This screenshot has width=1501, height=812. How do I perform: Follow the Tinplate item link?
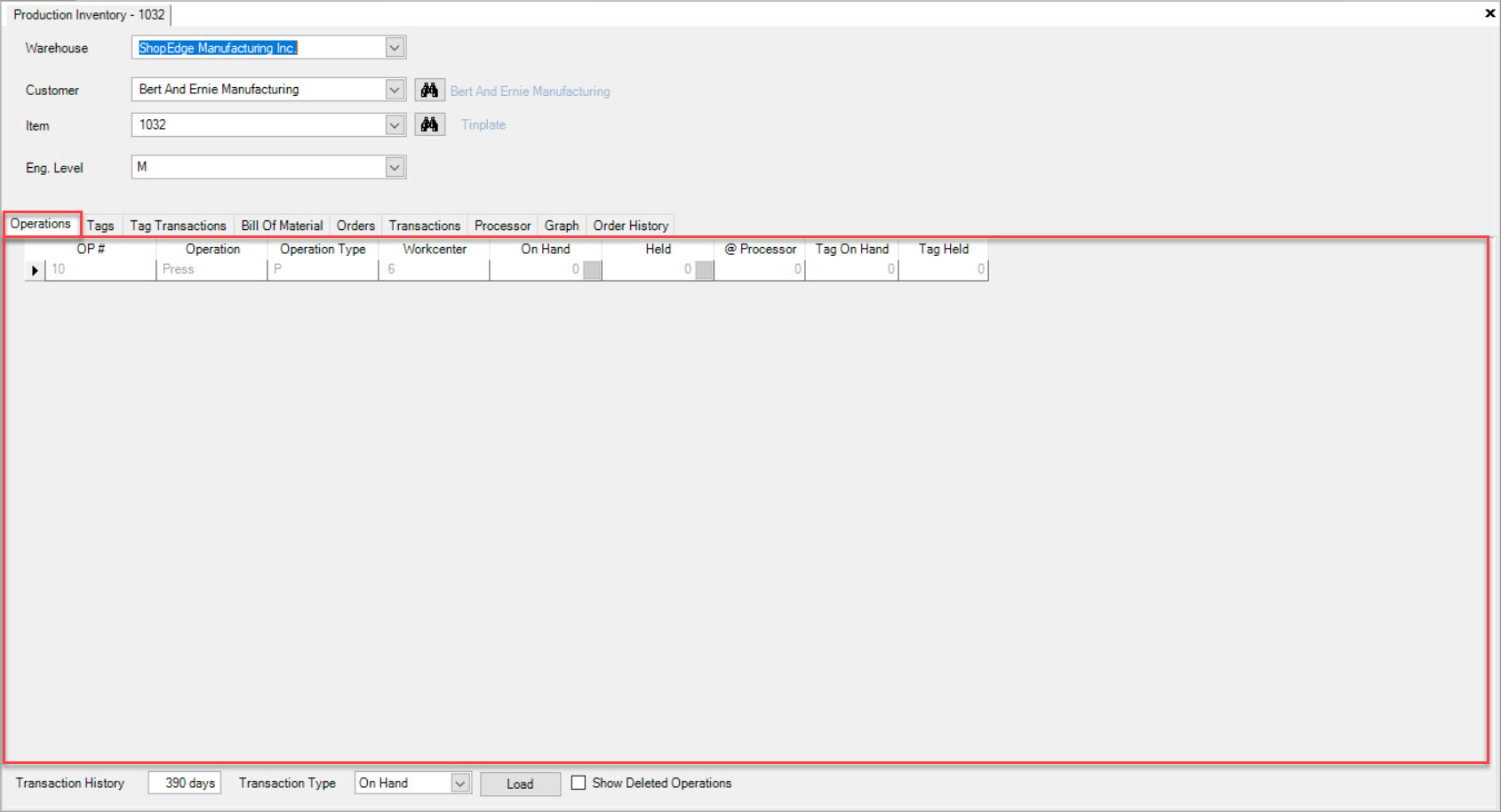point(483,125)
